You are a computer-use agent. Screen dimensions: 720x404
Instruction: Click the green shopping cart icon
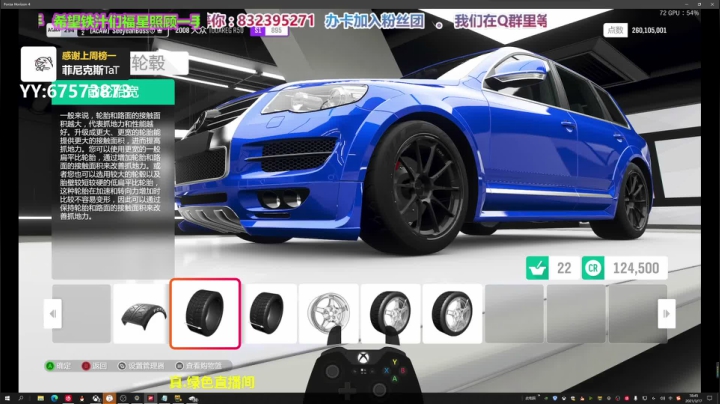tap(537, 268)
